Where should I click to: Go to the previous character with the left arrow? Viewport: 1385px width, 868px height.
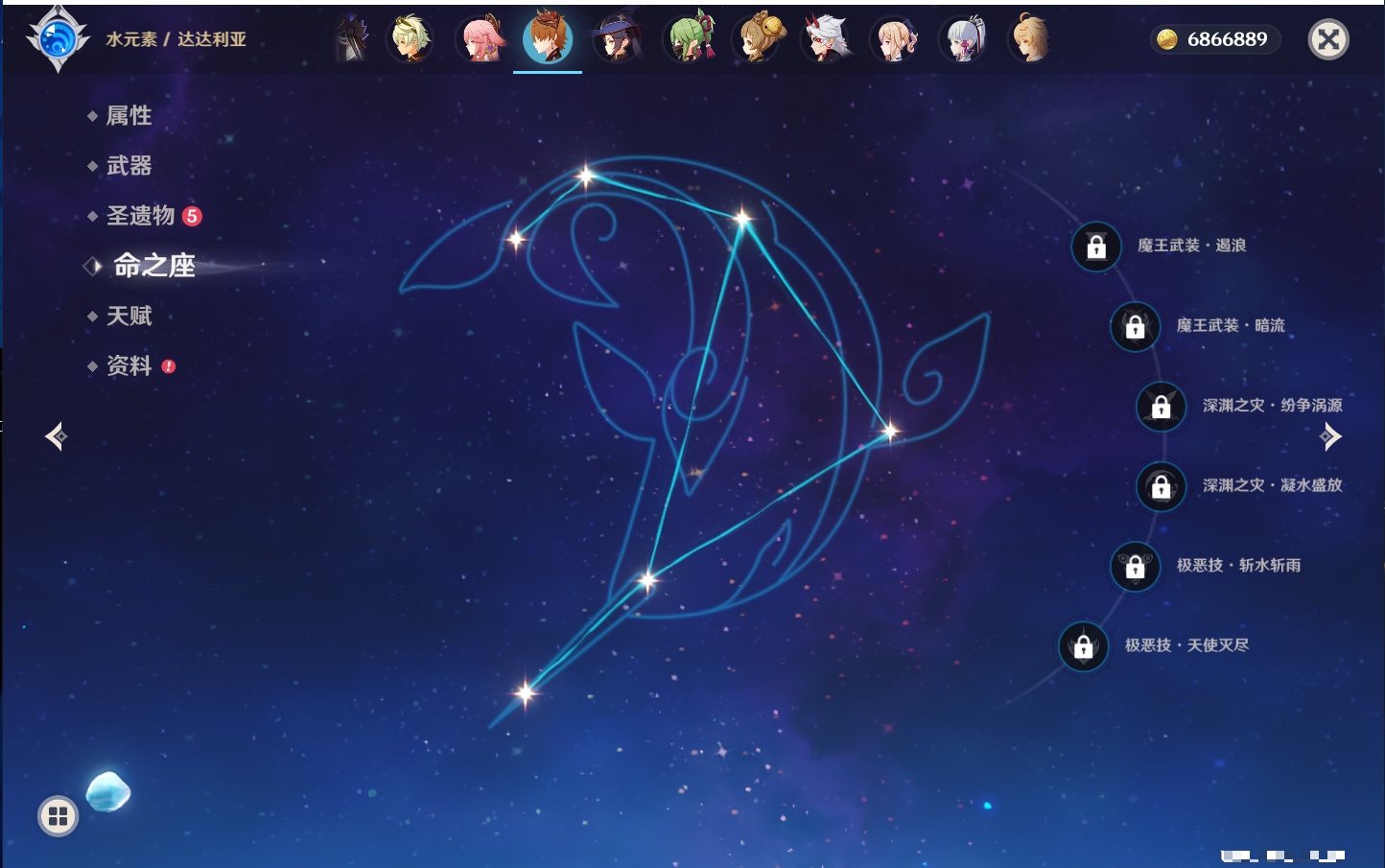click(x=56, y=436)
